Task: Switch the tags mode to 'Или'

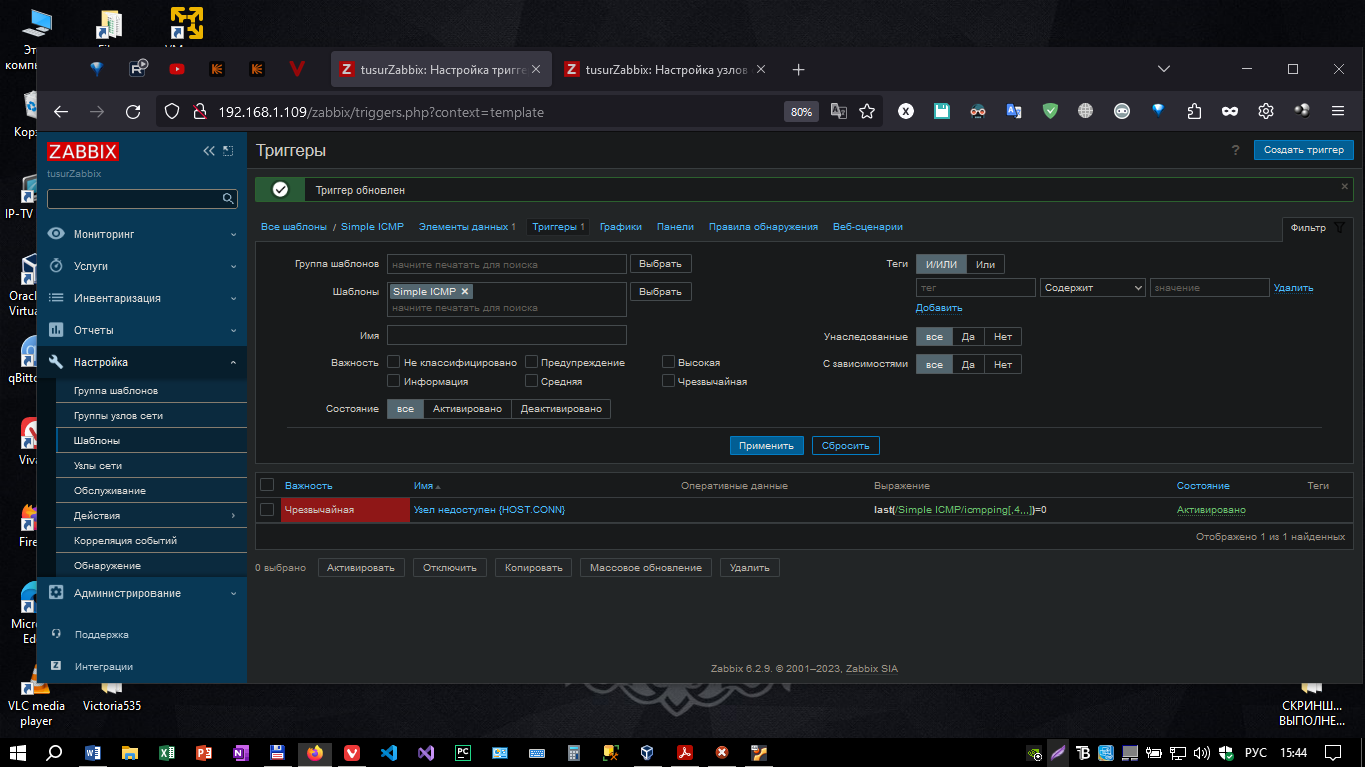Action: pyautogui.click(x=986, y=264)
